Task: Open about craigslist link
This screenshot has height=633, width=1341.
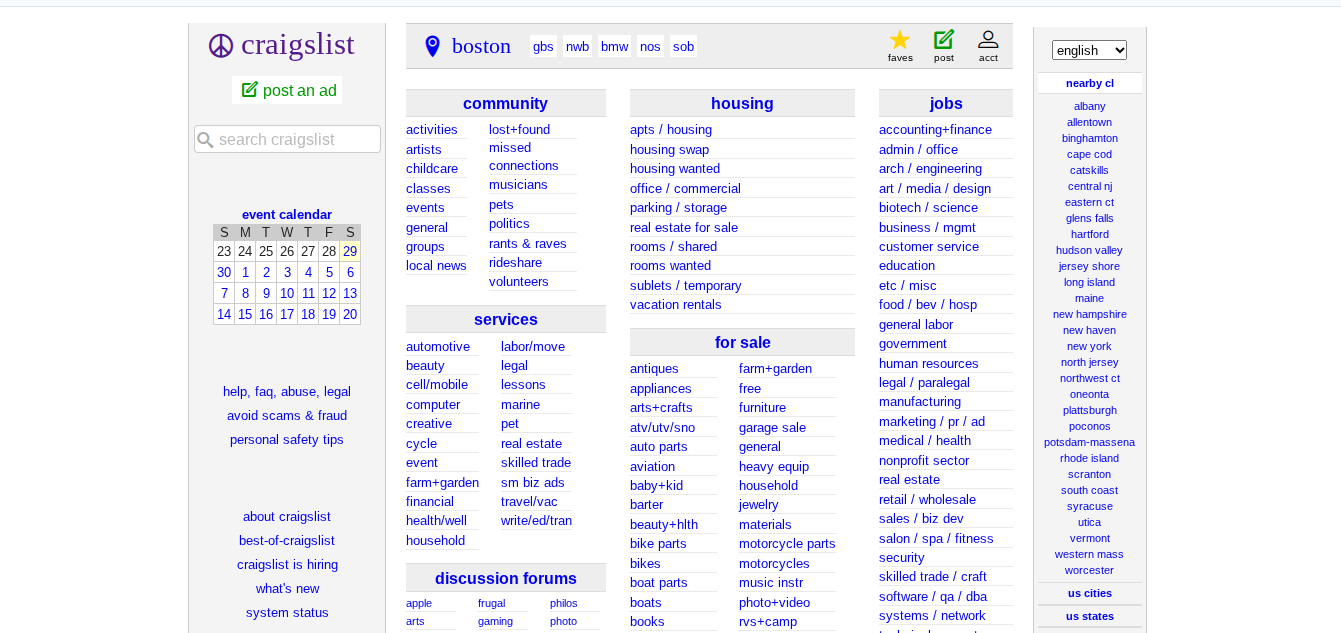Action: 287,516
